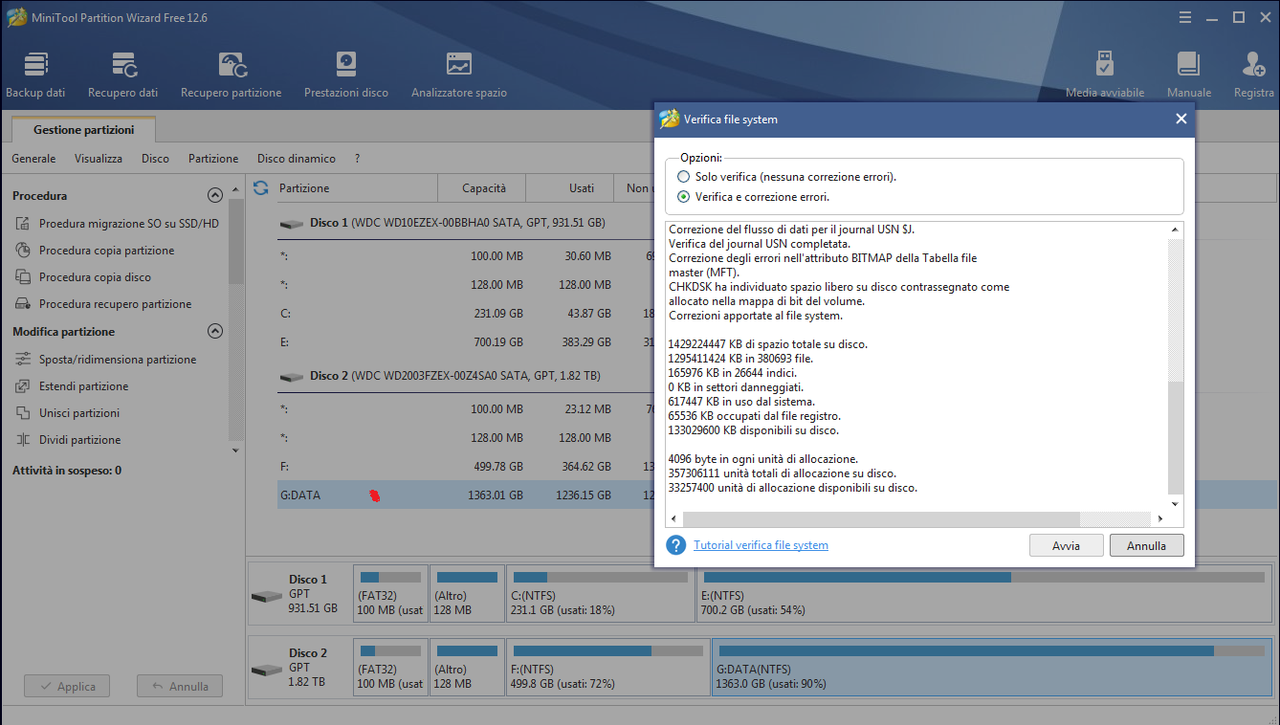Refresh partition list icon
Image resolution: width=1280 pixels, height=725 pixels.
[261, 188]
